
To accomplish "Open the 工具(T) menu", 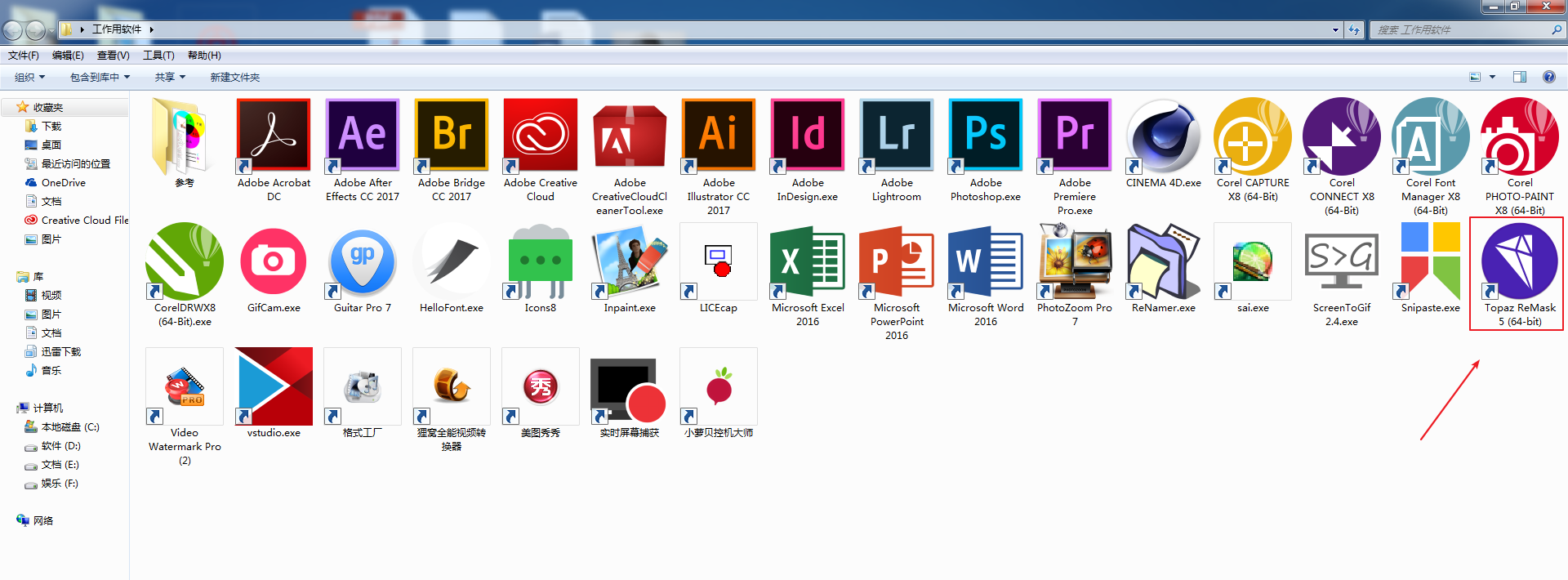I will (158, 56).
